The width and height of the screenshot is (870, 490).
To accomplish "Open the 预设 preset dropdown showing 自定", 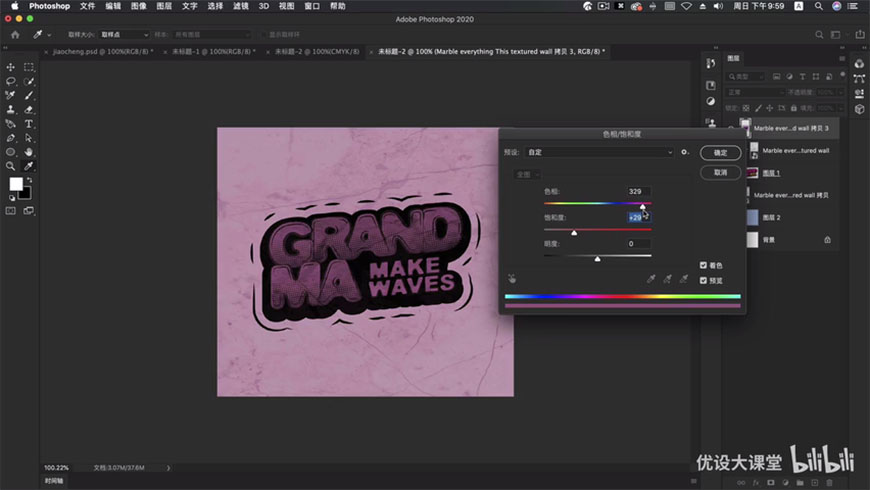I will tap(600, 152).
